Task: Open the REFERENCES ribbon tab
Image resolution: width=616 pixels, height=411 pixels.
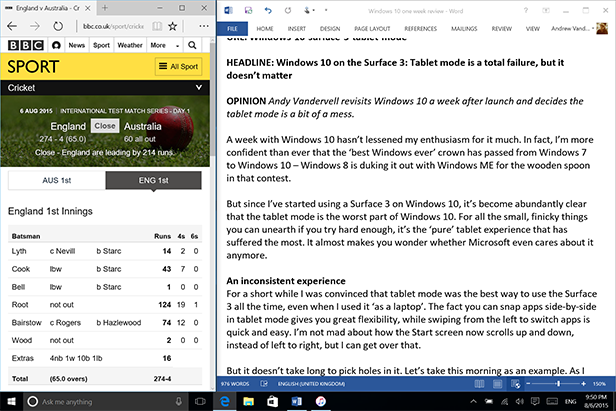Action: click(x=420, y=29)
